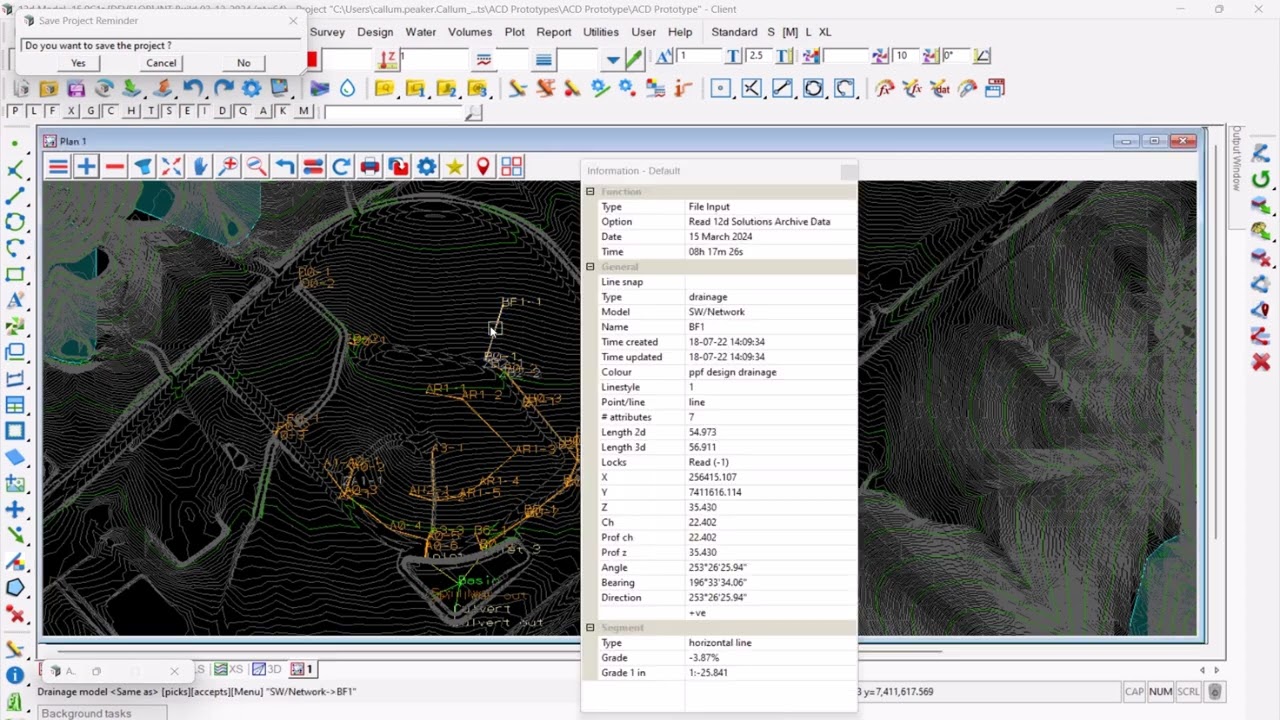The width and height of the screenshot is (1280, 720).
Task: Click the red delete X icon in the right sidebar
Action: coord(1260,362)
